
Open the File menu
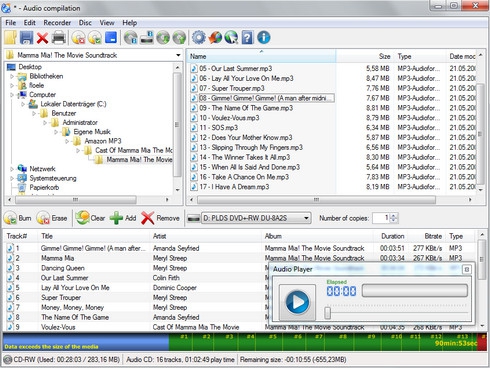click(x=11, y=23)
